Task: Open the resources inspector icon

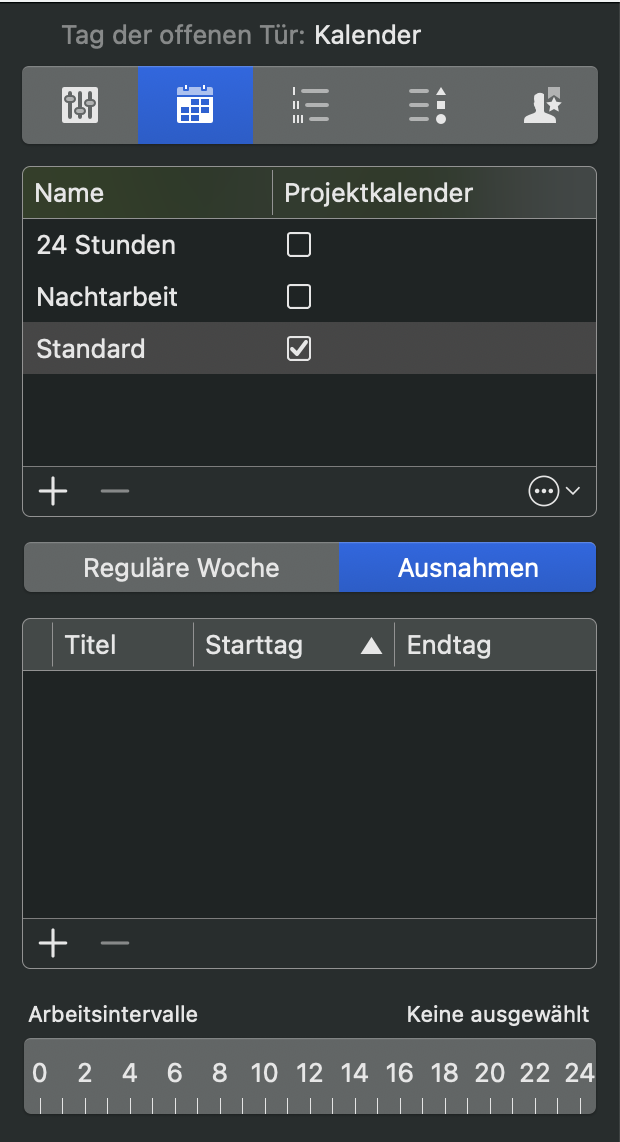Action: tap(541, 104)
